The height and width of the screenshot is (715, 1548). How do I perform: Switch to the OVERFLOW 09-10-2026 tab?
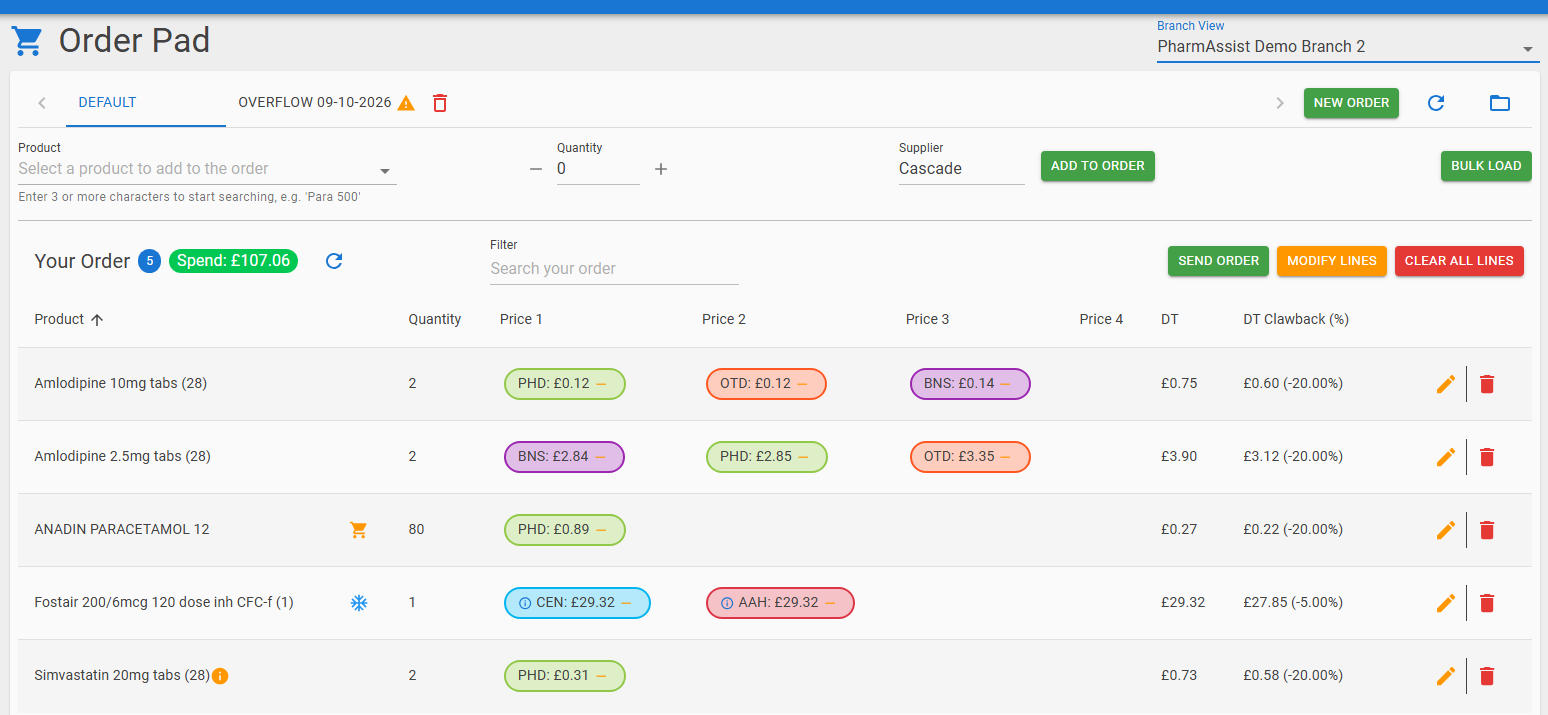coord(315,102)
